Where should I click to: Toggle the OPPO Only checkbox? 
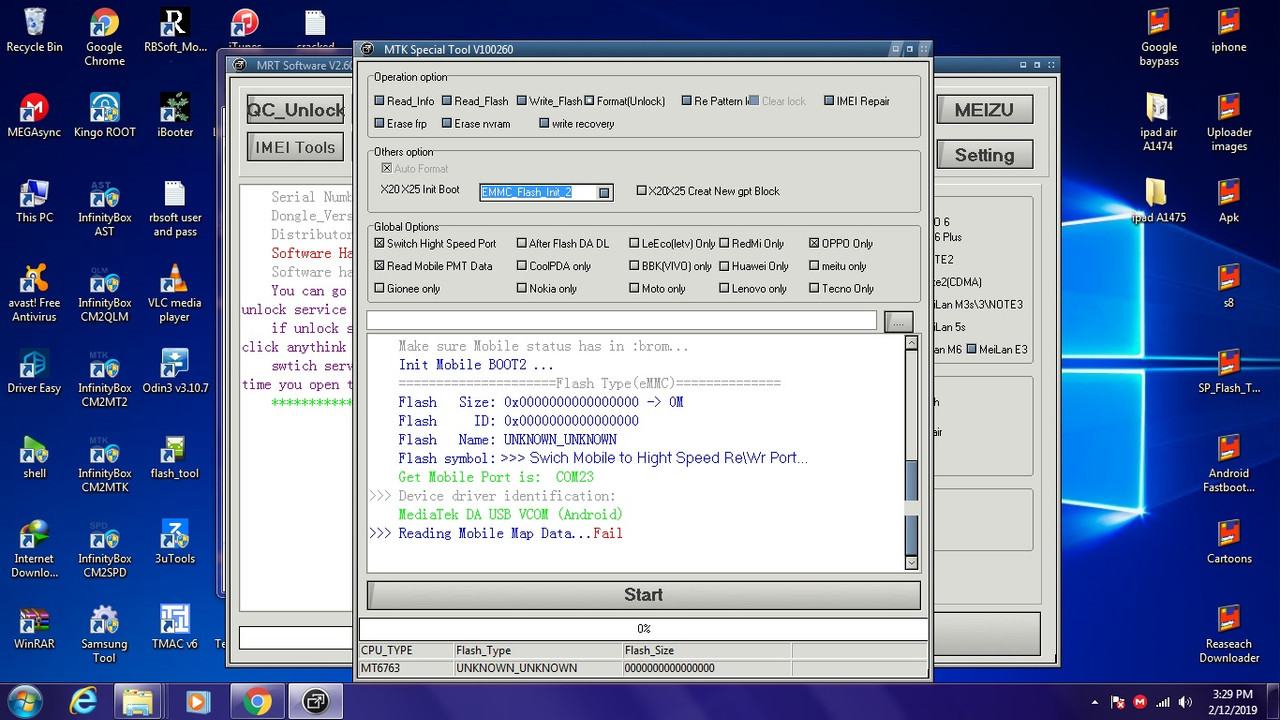pyautogui.click(x=814, y=243)
